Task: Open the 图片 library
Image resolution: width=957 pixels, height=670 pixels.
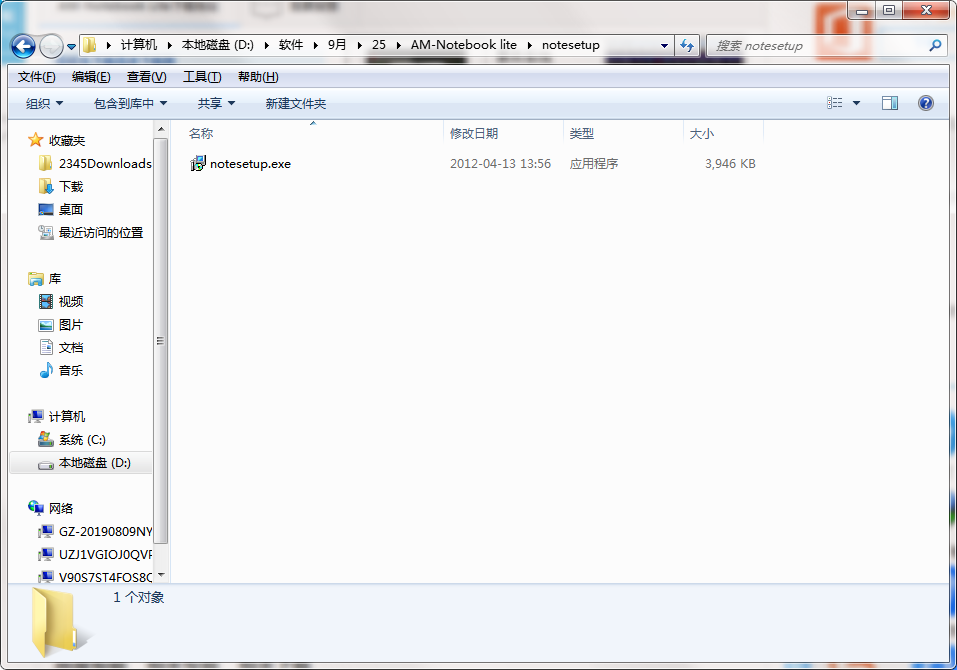Action: [60, 325]
